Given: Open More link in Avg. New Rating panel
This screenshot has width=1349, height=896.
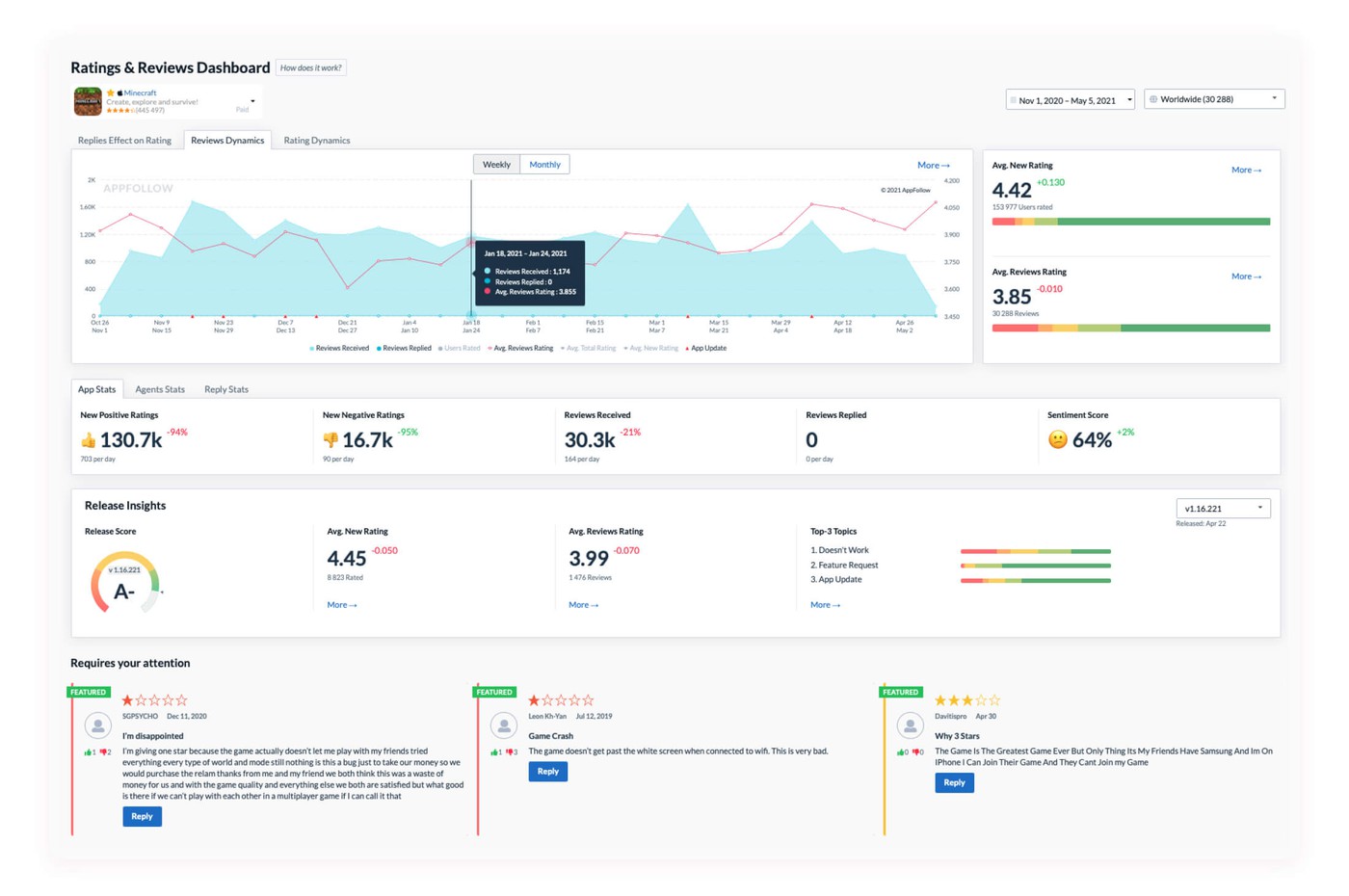Looking at the screenshot, I should pos(1247,171).
